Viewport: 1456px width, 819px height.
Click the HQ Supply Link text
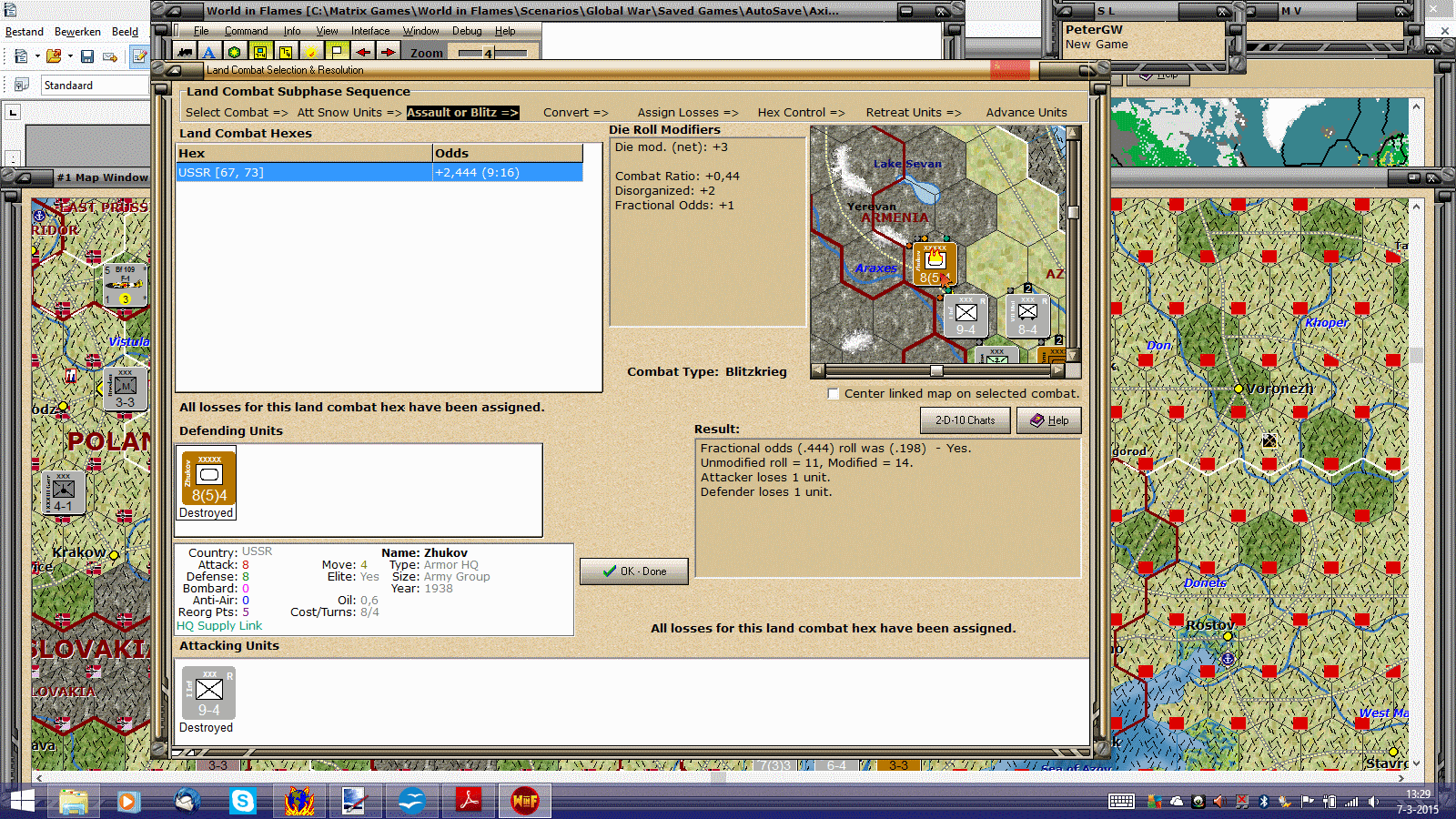click(219, 625)
